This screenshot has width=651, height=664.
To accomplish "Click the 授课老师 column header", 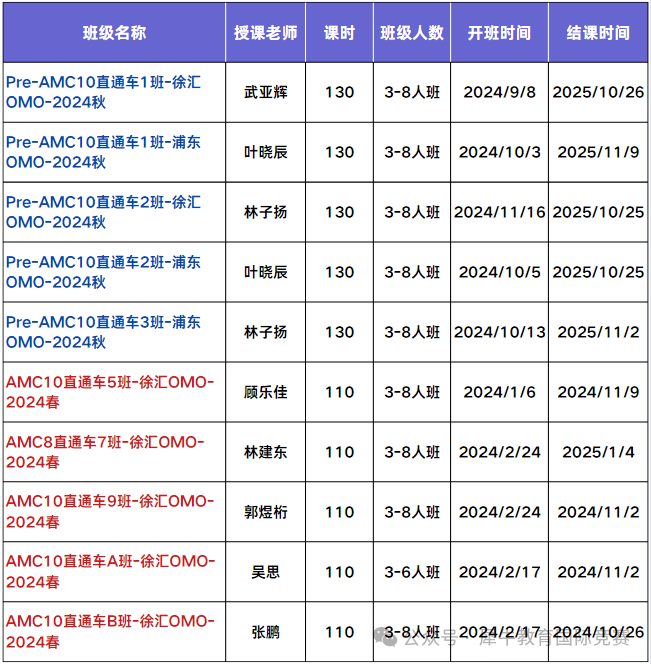I will (x=266, y=33).
